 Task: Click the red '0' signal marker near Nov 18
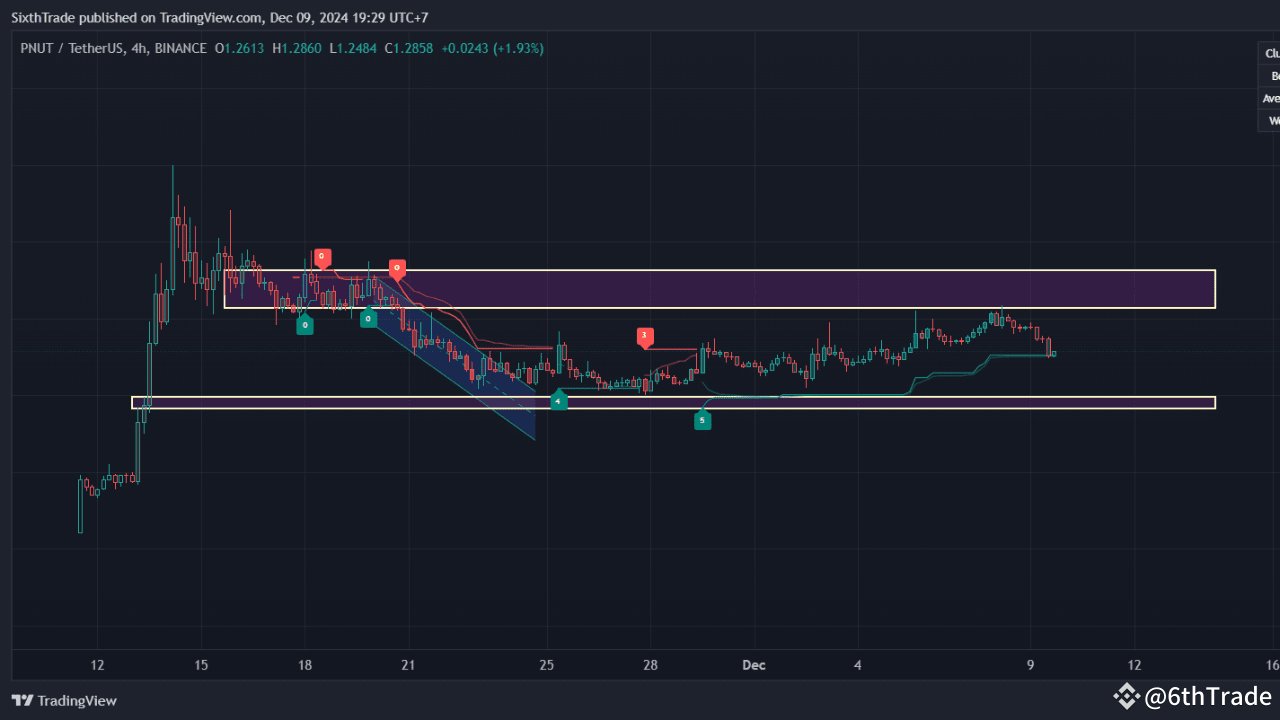tap(321, 257)
